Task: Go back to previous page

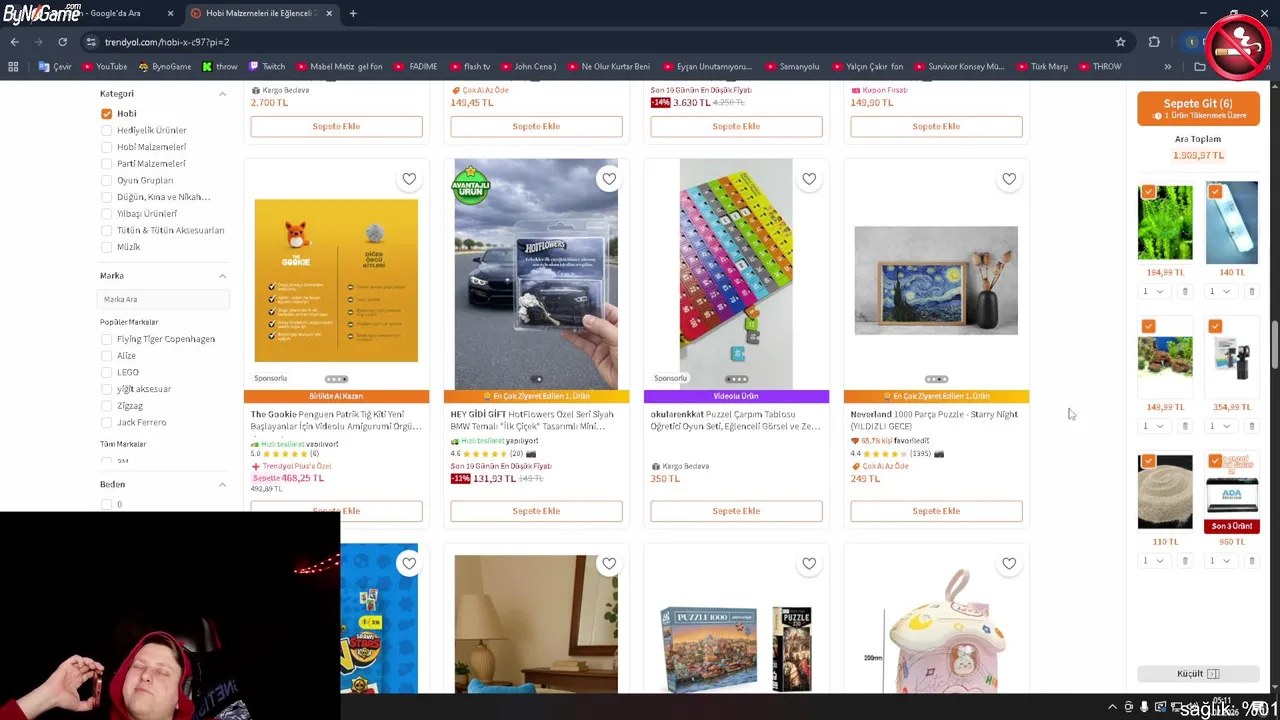Action: (14, 42)
